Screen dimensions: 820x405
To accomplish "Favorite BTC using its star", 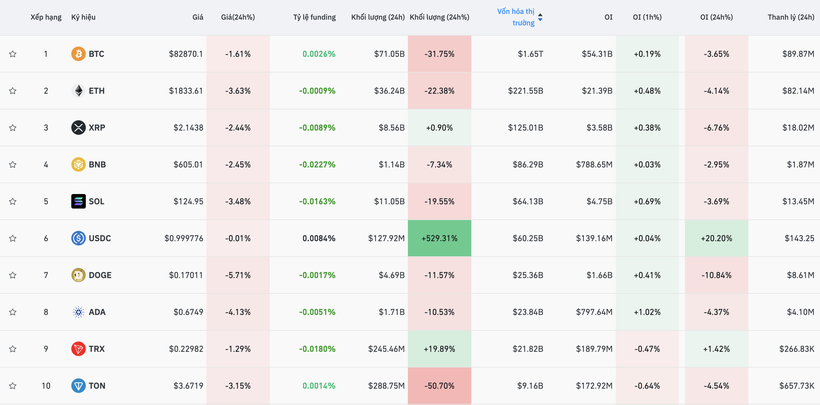I will 13,54.
